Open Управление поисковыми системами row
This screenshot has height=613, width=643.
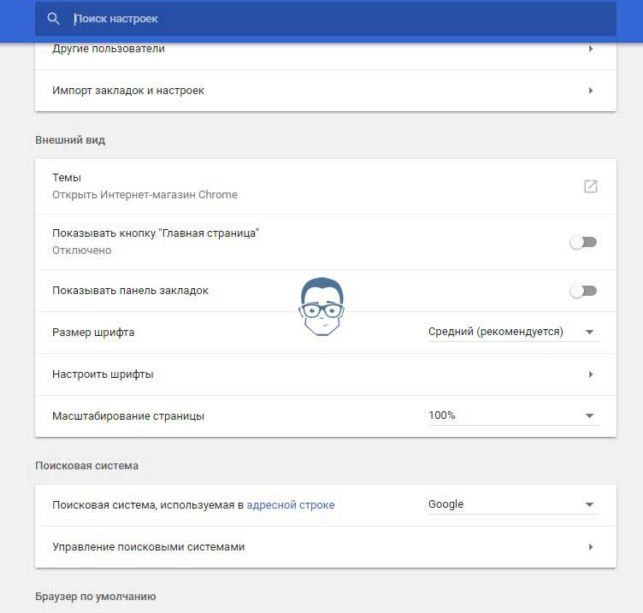326,547
